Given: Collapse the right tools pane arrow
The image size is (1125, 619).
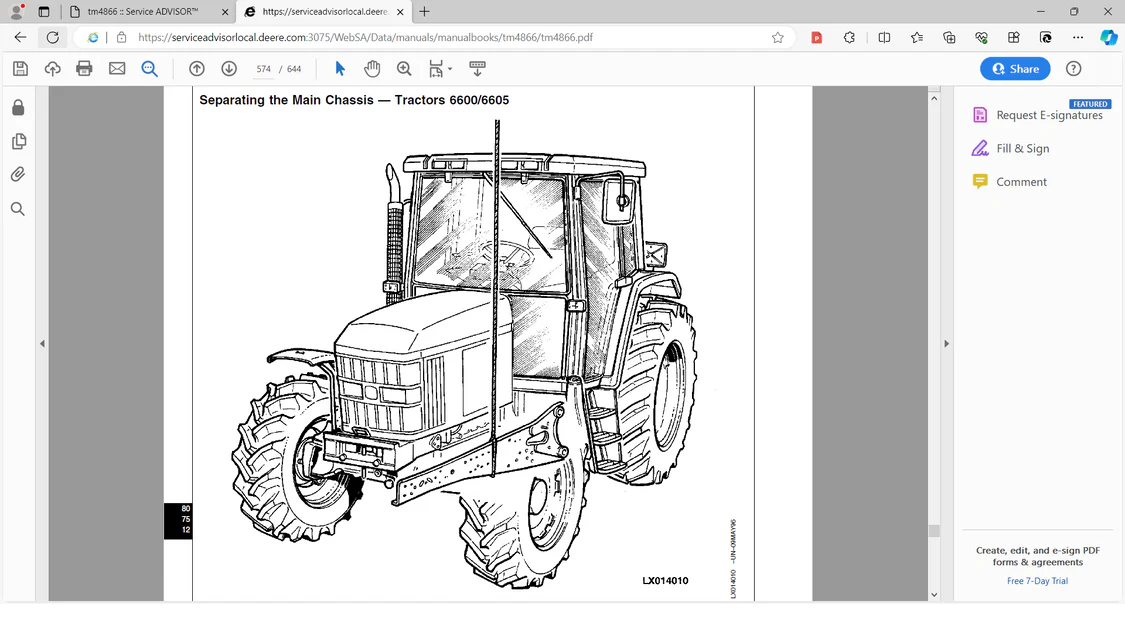Looking at the screenshot, I should [946, 344].
